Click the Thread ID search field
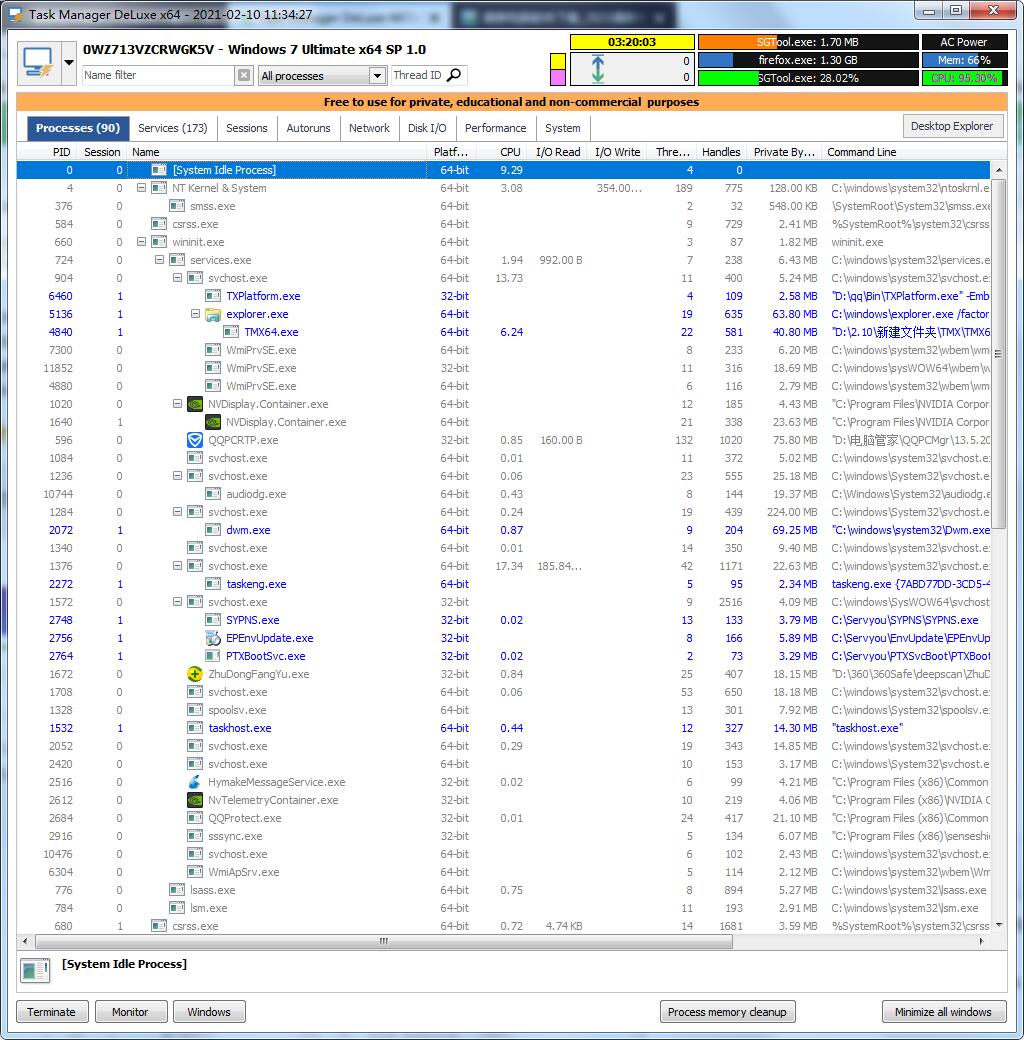1024x1040 pixels. click(x=418, y=75)
